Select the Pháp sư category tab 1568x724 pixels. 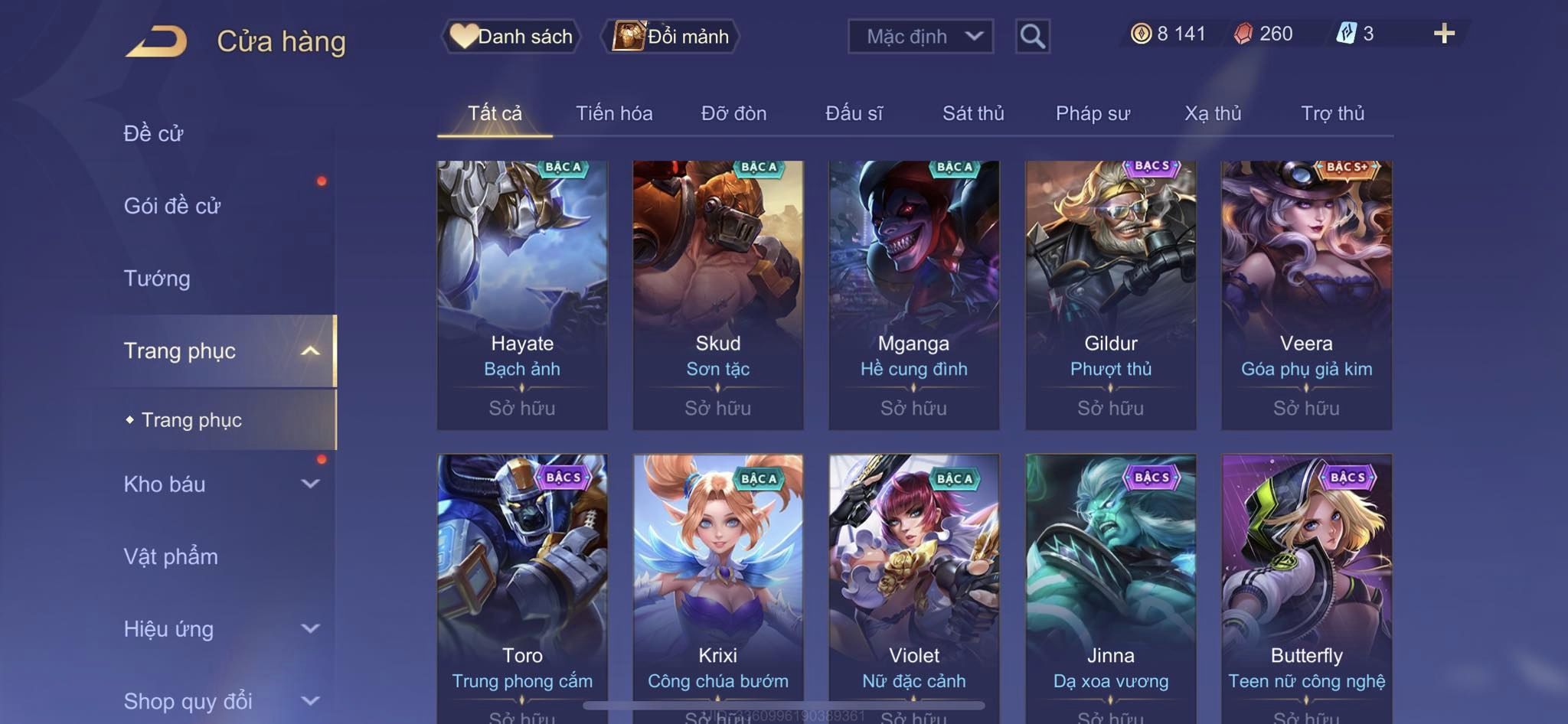pos(1093,113)
